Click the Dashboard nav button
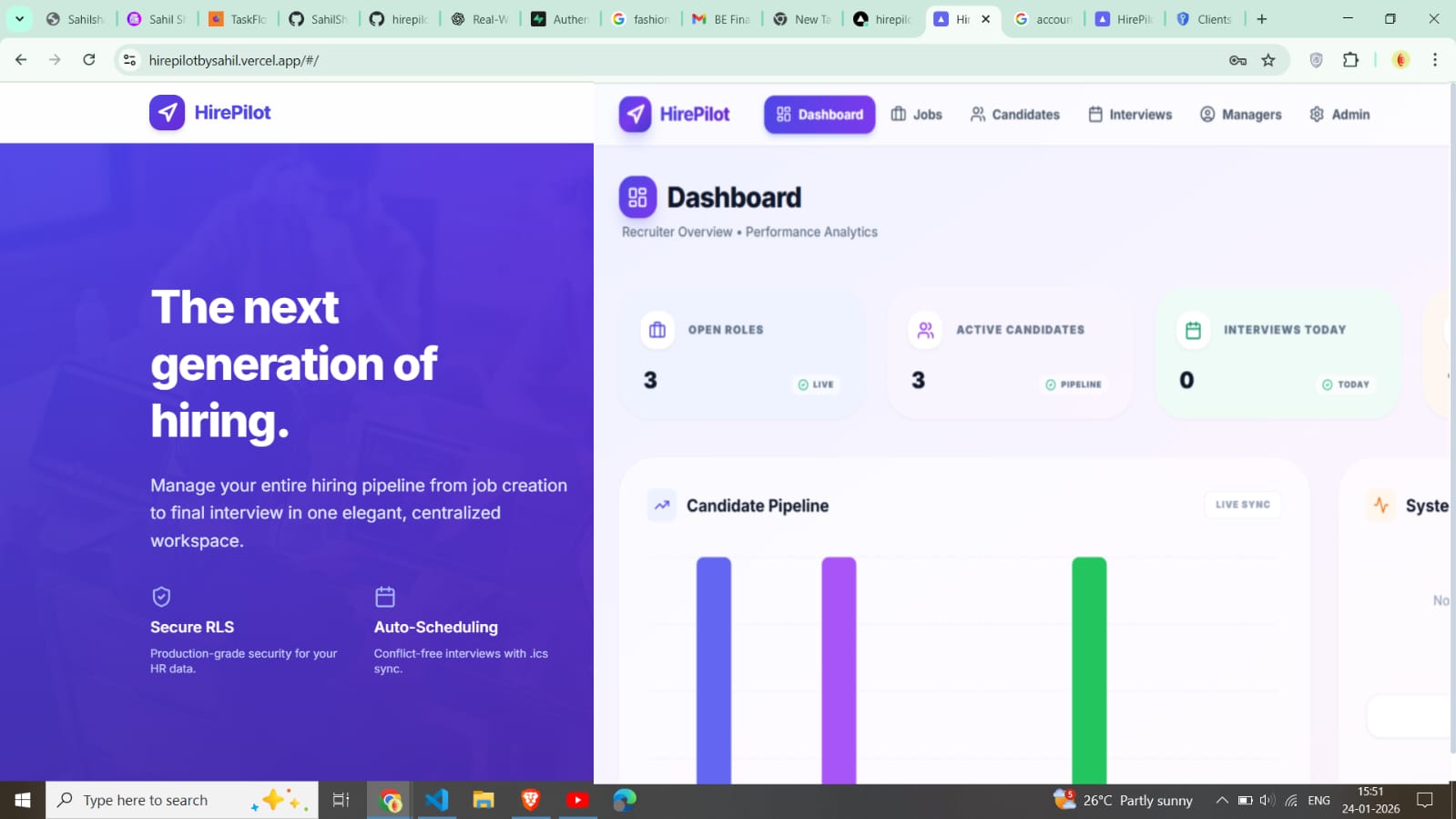 tap(820, 115)
